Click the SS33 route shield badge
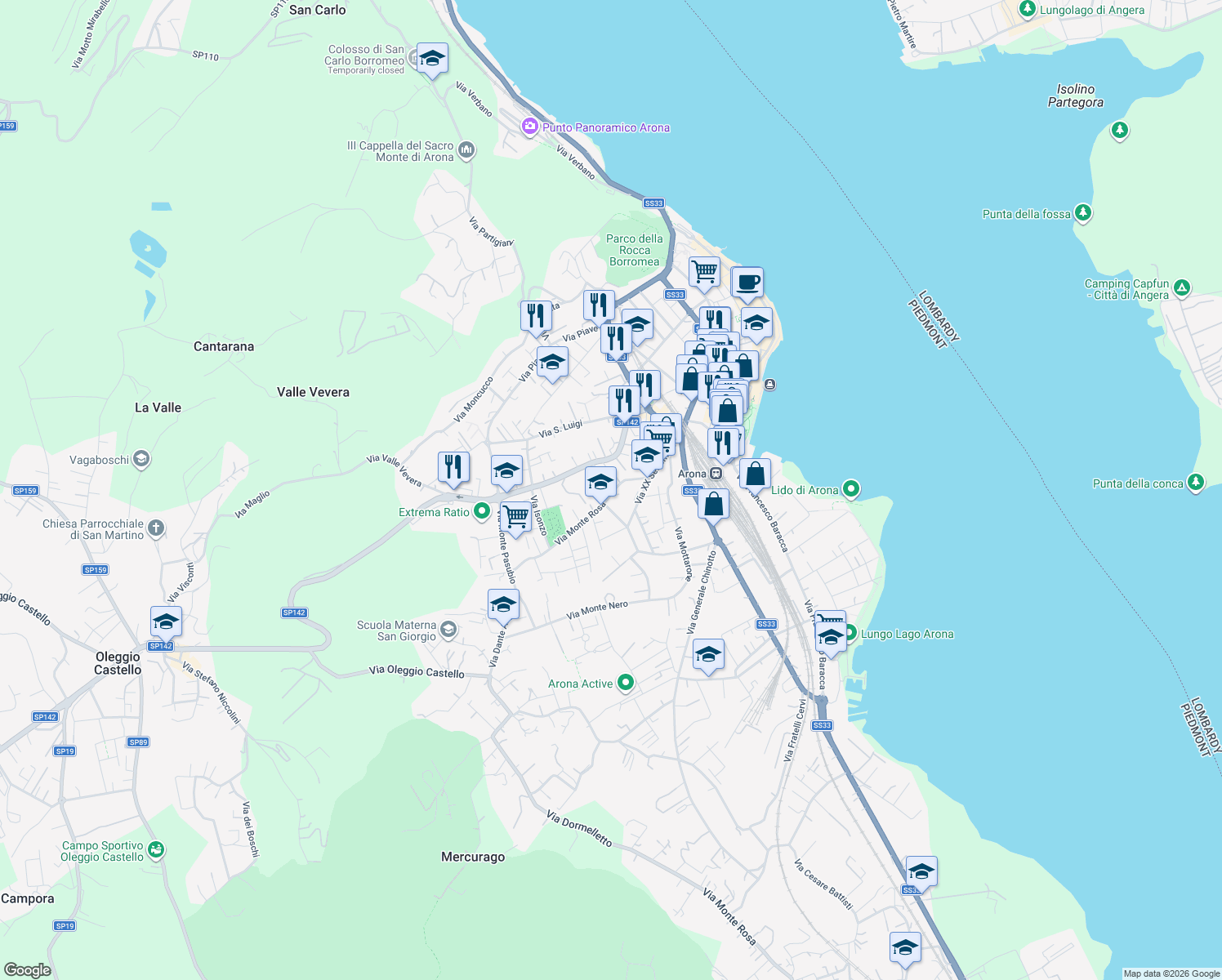This screenshot has width=1222, height=980. tap(653, 203)
